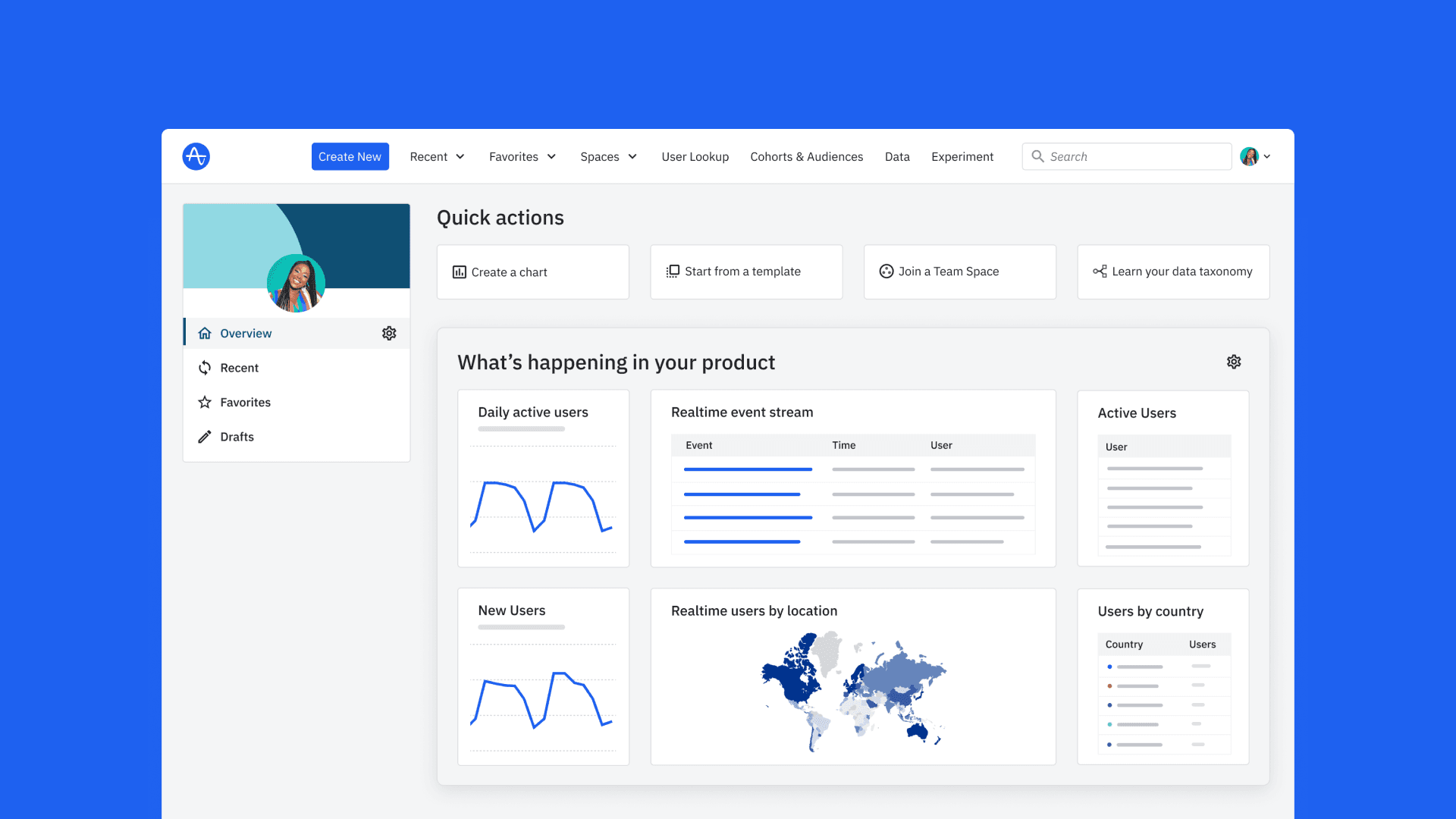Open the Experiment menu item
This screenshot has width=1456, height=819.
pyautogui.click(x=962, y=156)
